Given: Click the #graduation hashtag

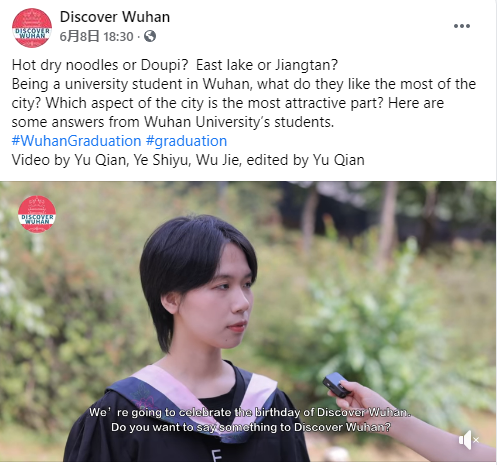Looking at the screenshot, I should [186, 141].
